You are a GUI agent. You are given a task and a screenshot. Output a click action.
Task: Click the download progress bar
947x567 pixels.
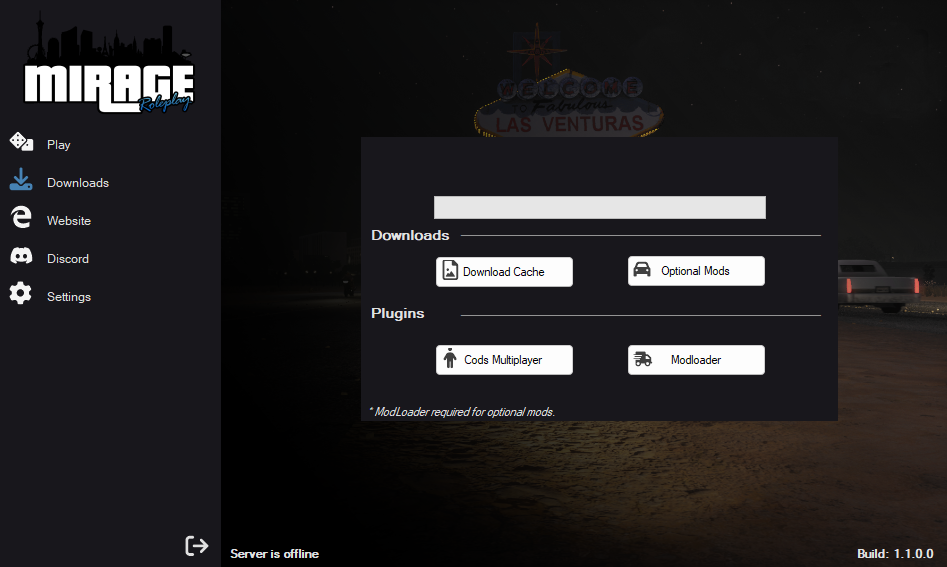tap(600, 208)
